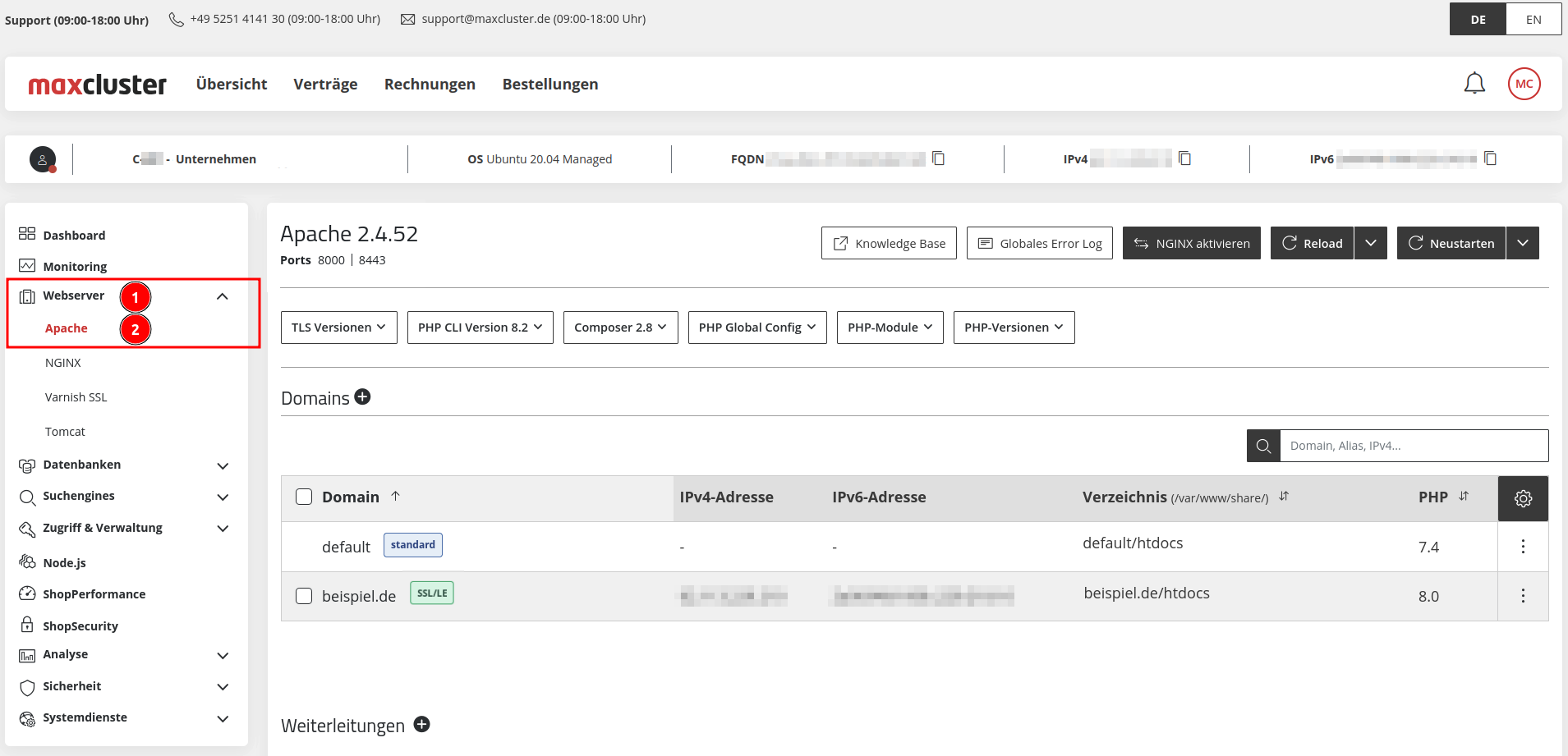
Task: Click the notification bell icon
Action: point(1474,83)
